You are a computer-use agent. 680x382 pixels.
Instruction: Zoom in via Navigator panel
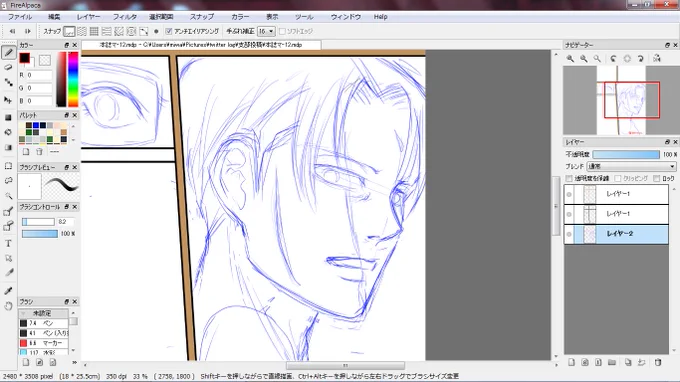570,58
